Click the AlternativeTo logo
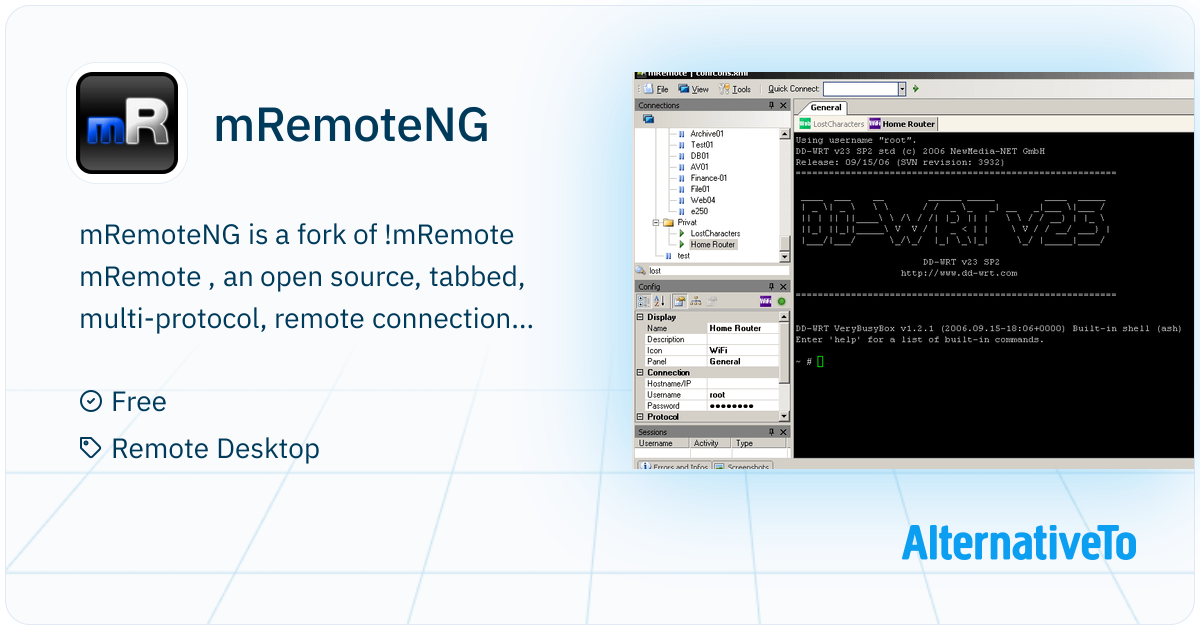Screen dimensions: 1200x630 (1019, 543)
